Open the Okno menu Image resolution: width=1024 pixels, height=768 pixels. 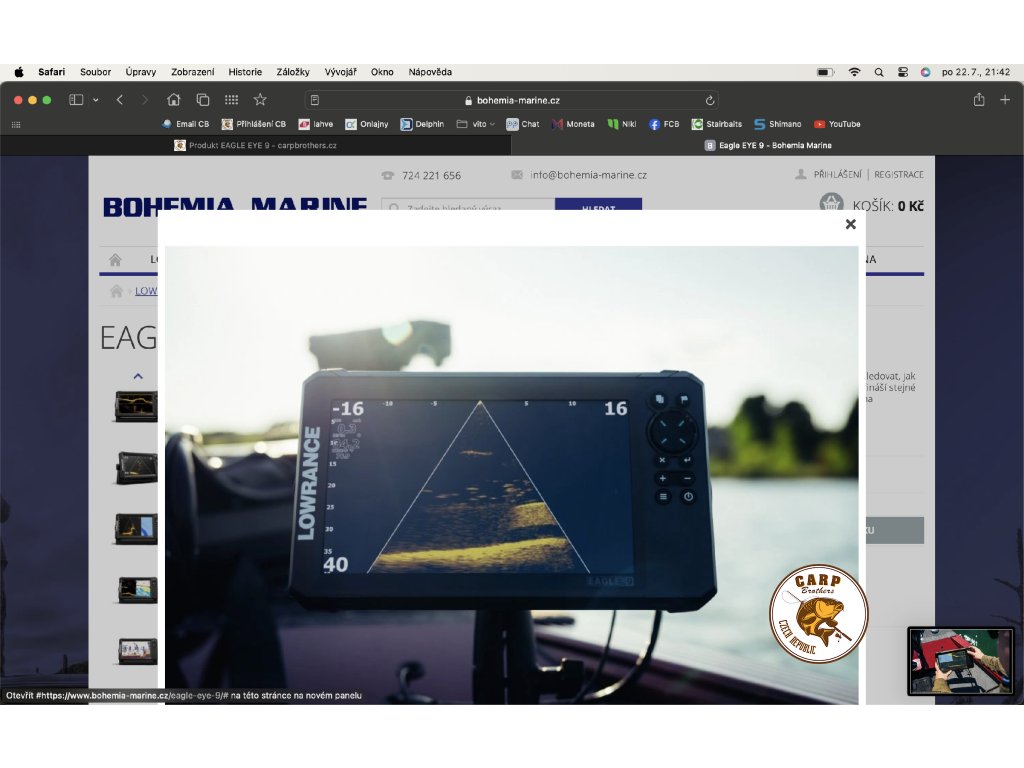coord(382,72)
